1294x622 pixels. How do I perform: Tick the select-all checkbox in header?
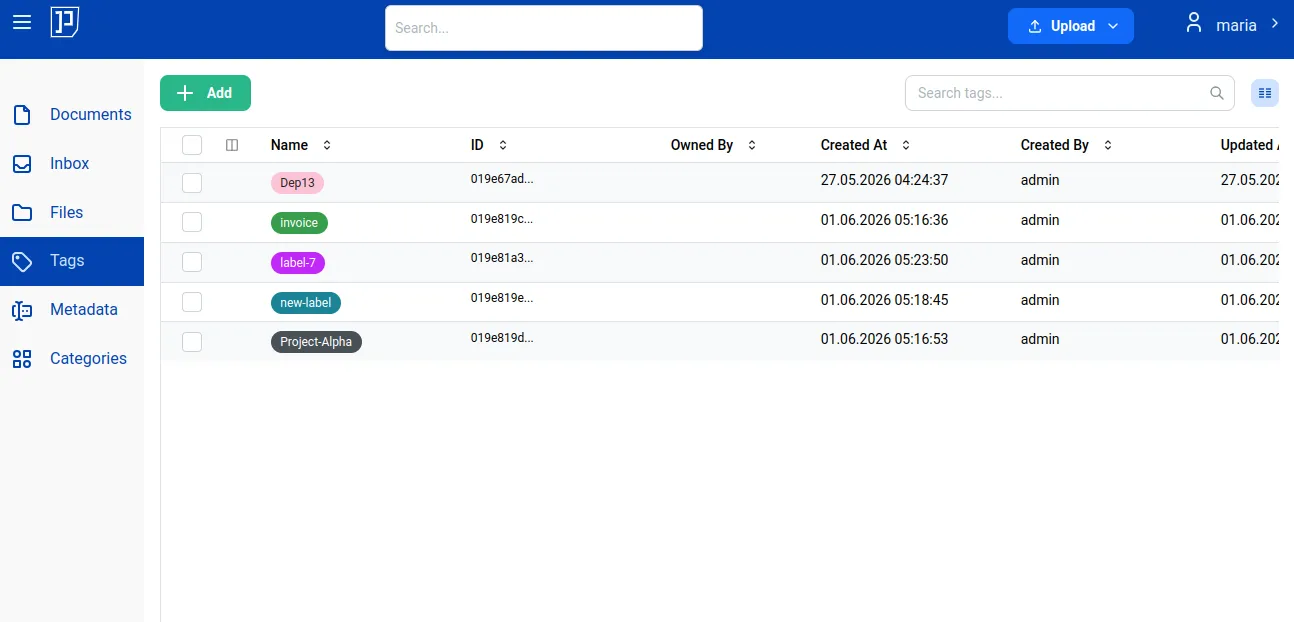pos(192,145)
